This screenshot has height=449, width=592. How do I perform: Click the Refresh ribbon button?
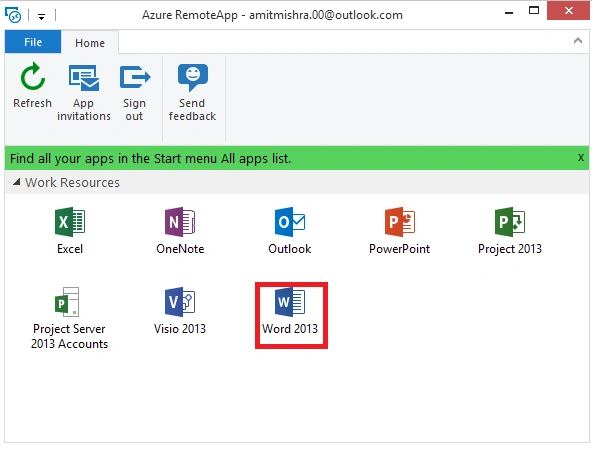click(32, 86)
